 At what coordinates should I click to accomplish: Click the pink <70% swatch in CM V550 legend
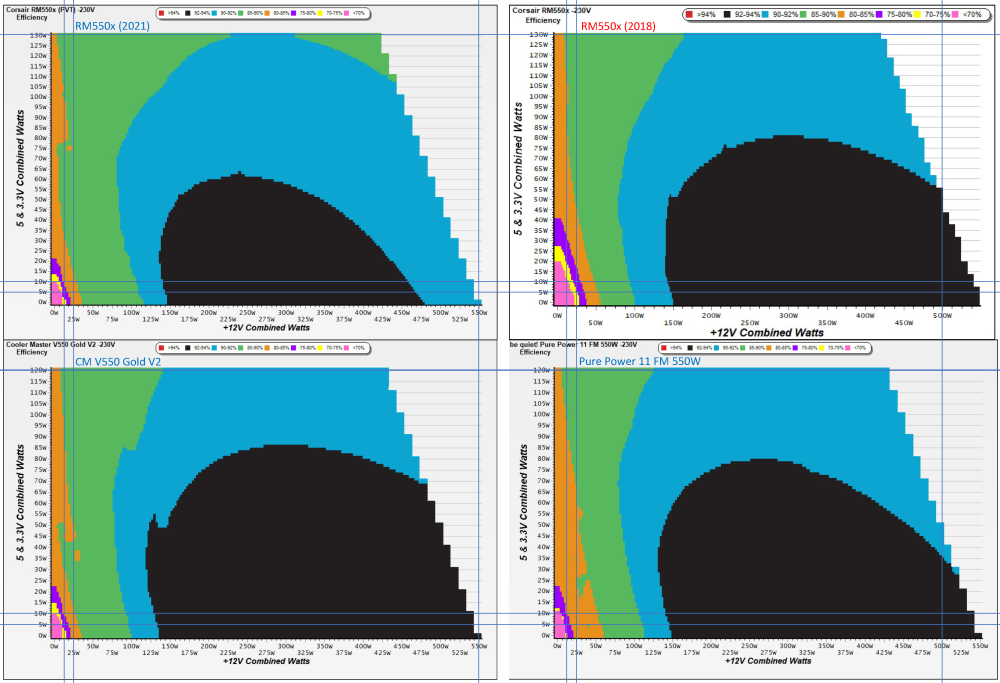346,348
